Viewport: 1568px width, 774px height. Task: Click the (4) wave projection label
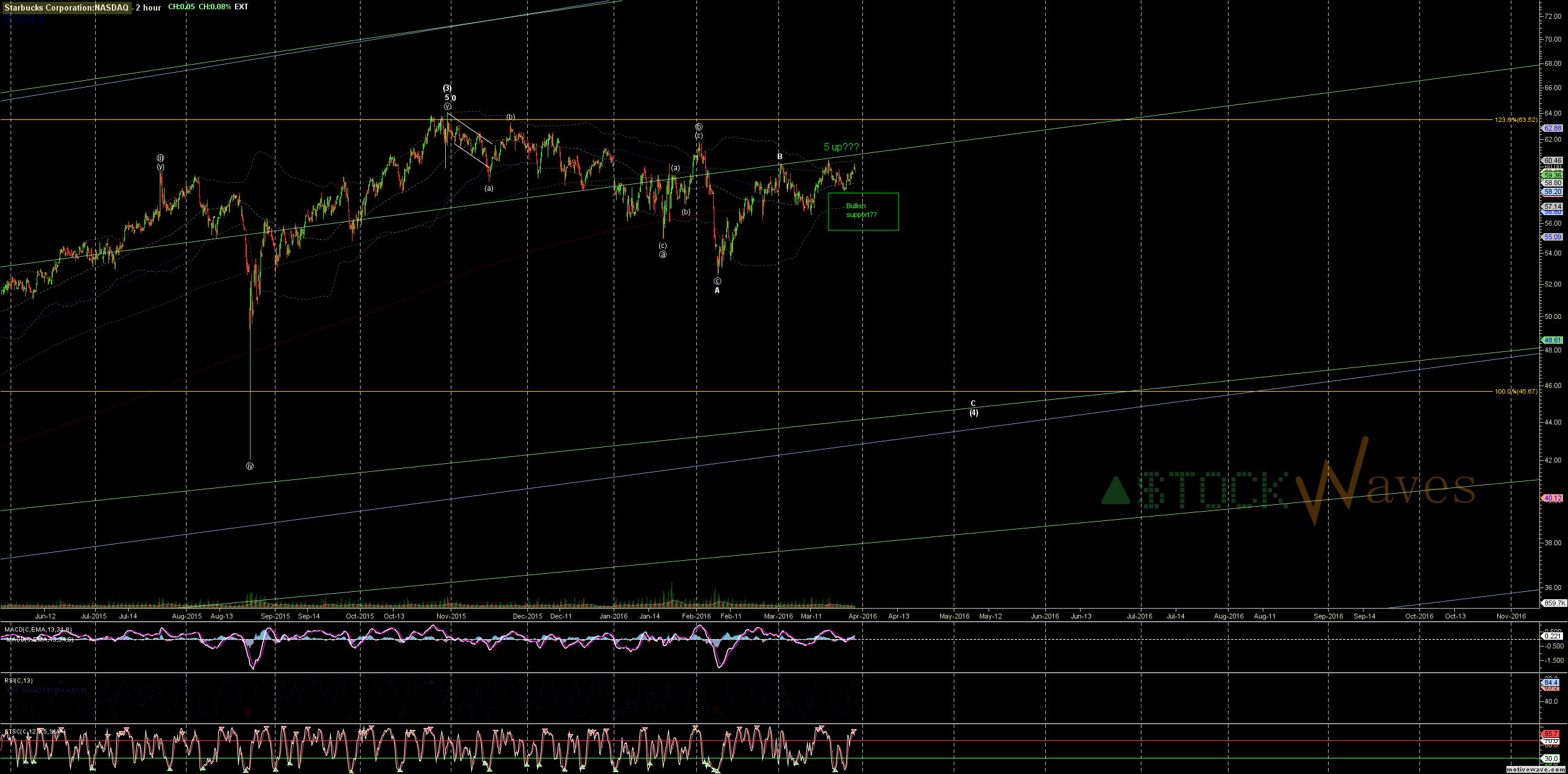(x=974, y=413)
